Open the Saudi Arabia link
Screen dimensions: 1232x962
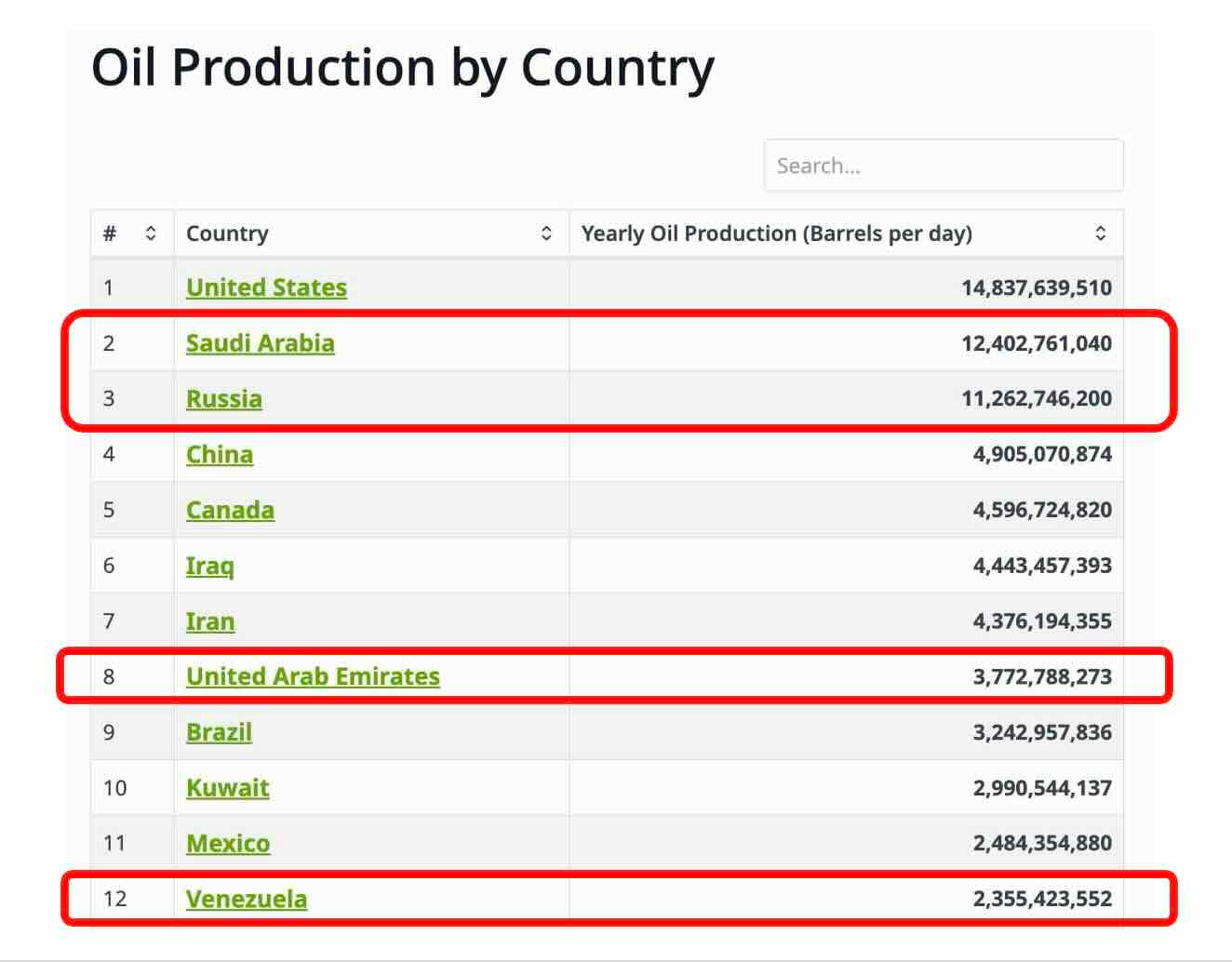point(260,343)
